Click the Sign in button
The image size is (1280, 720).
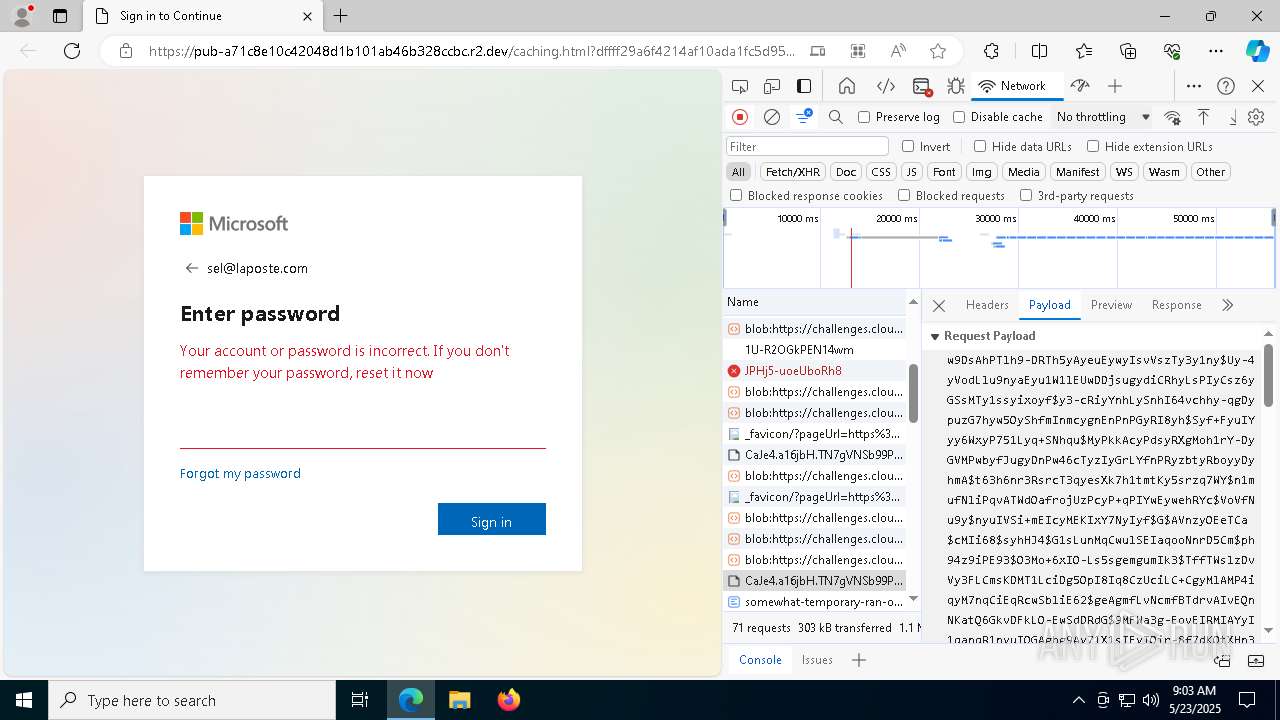[492, 519]
